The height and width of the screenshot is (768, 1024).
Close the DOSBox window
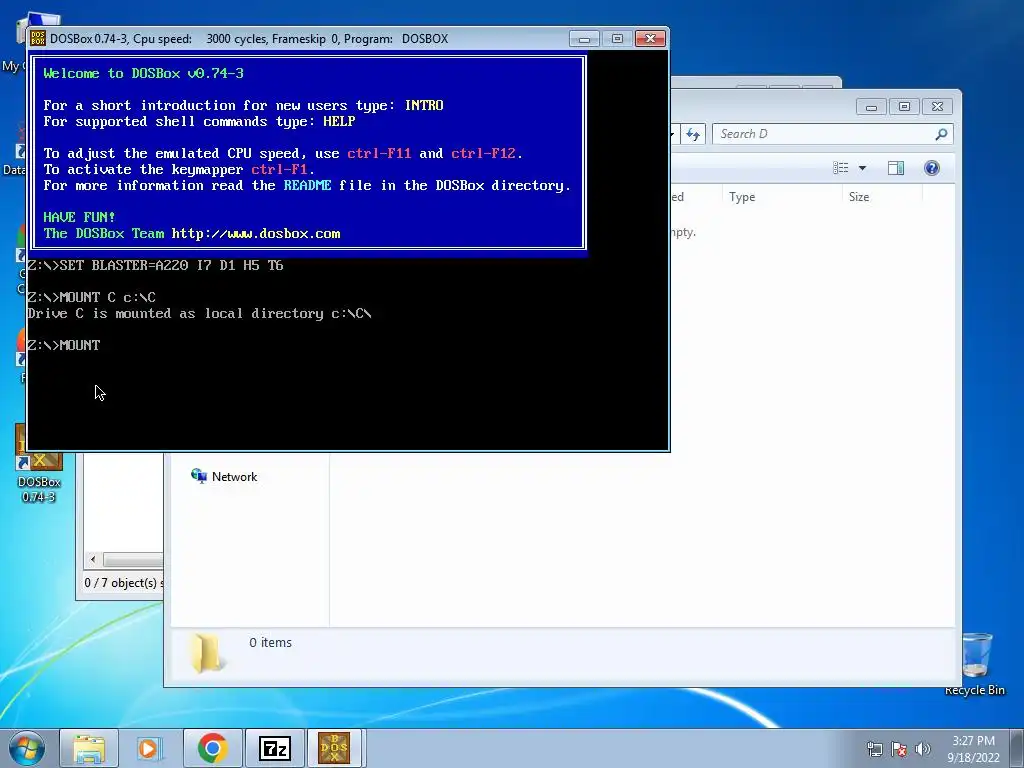650,39
